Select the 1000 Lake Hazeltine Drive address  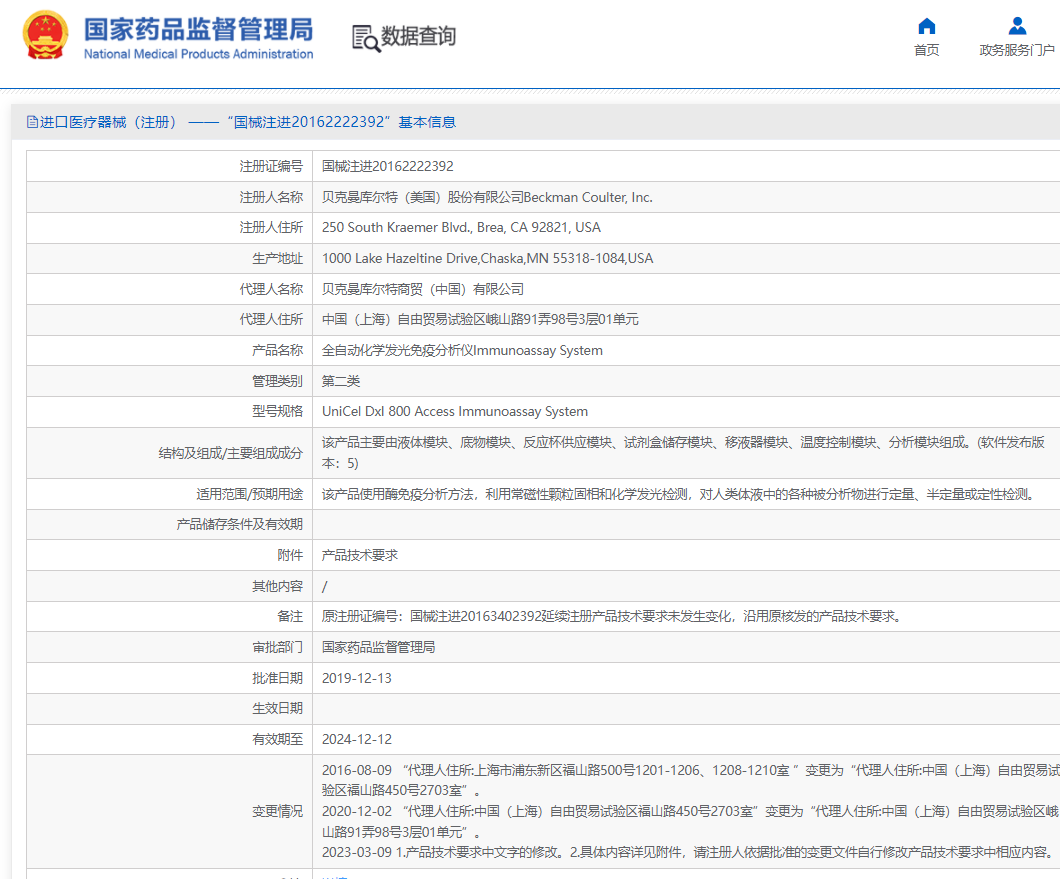(x=487, y=258)
